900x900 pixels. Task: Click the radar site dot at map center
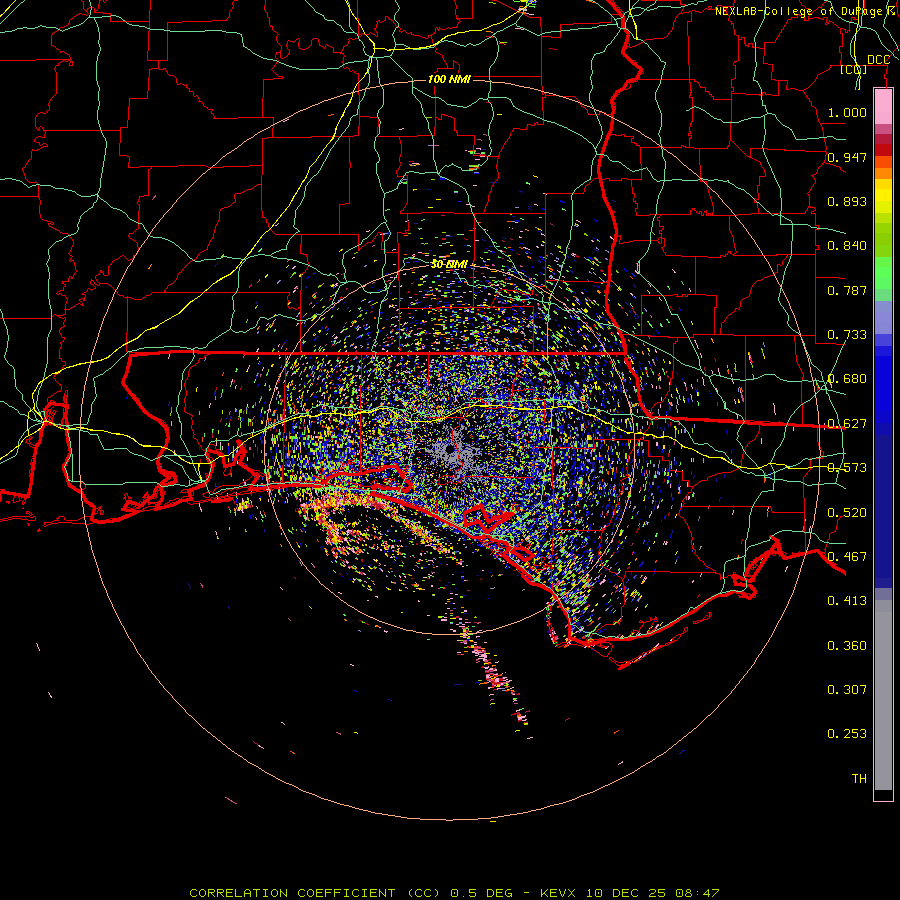click(449, 449)
